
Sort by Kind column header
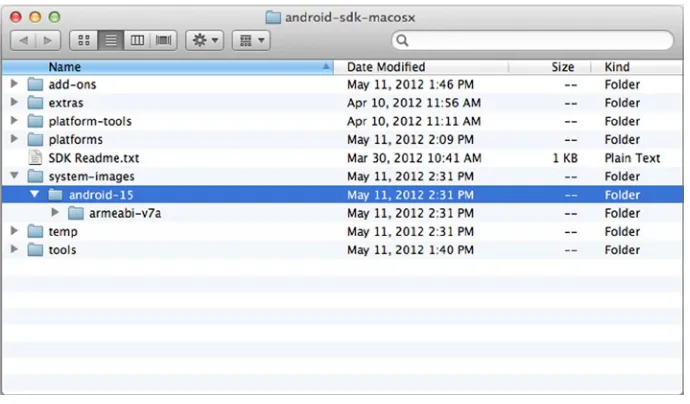637,67
